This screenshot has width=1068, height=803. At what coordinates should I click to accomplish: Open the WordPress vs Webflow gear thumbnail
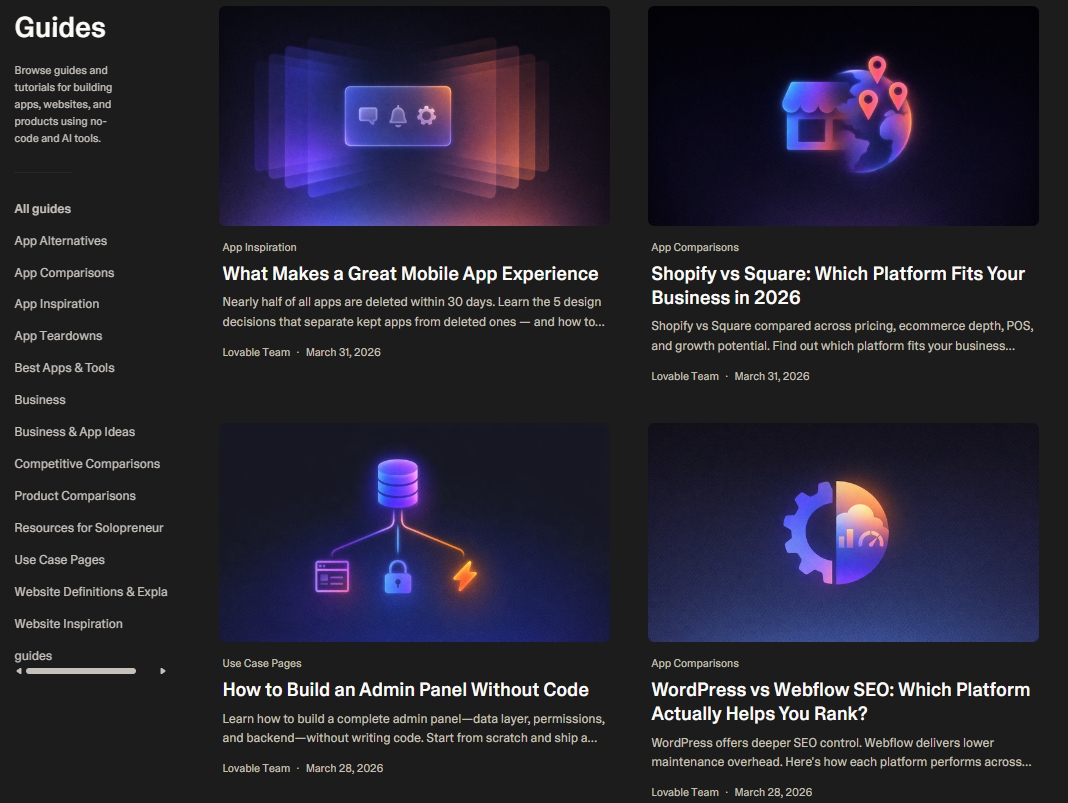point(843,532)
